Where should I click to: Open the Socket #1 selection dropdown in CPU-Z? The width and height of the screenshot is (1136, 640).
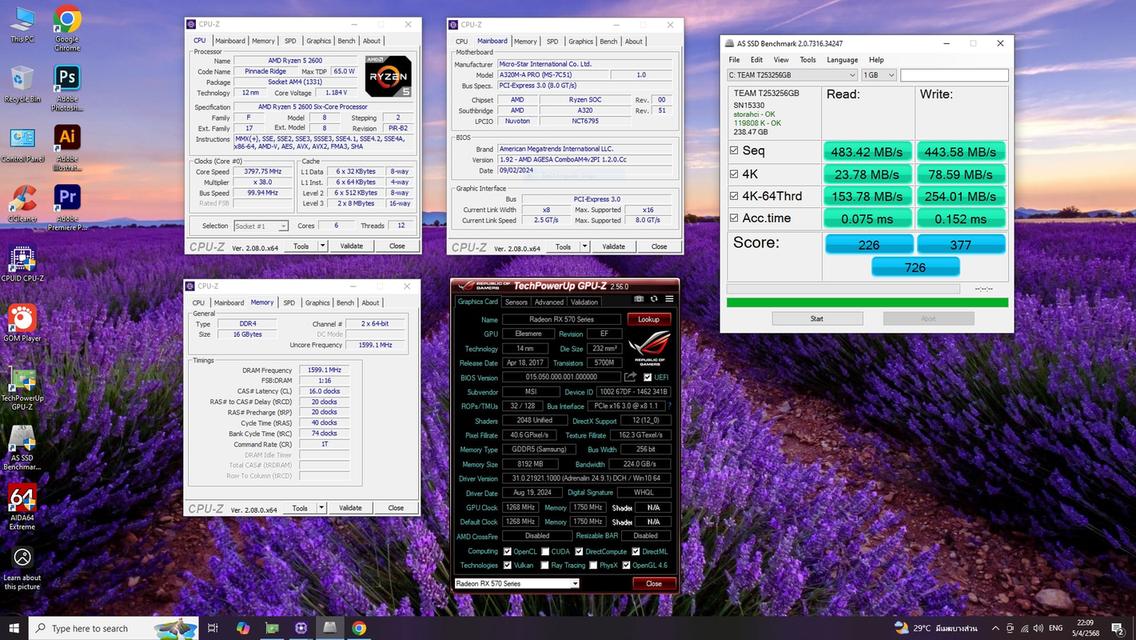point(261,226)
